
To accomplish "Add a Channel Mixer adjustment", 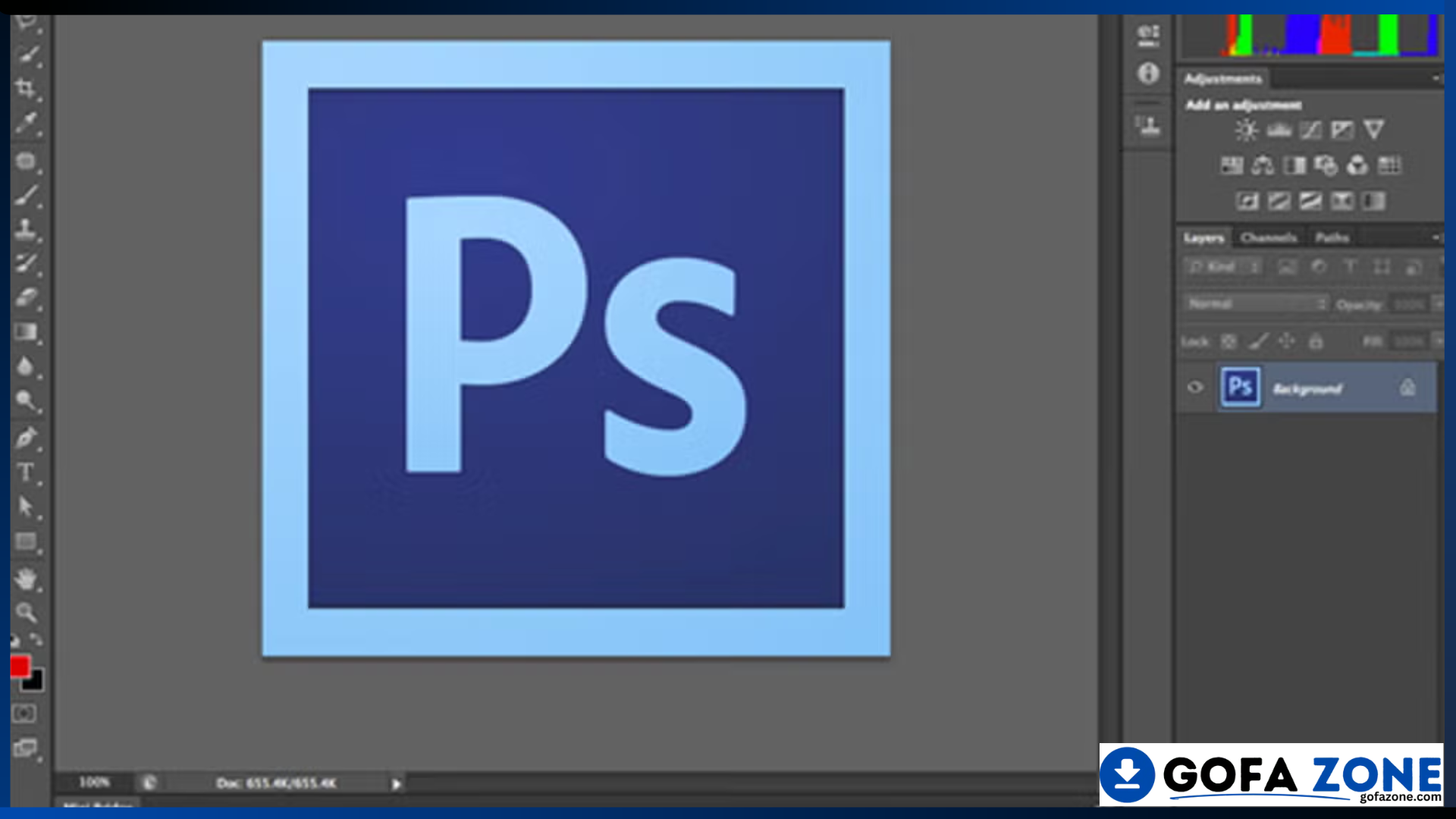I will coord(1357,165).
